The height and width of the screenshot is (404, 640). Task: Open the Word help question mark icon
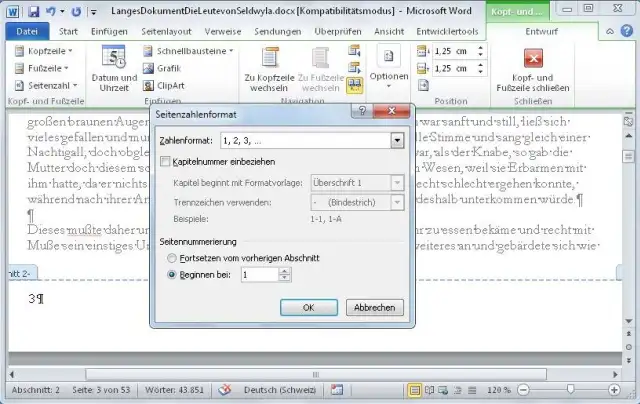point(627,31)
